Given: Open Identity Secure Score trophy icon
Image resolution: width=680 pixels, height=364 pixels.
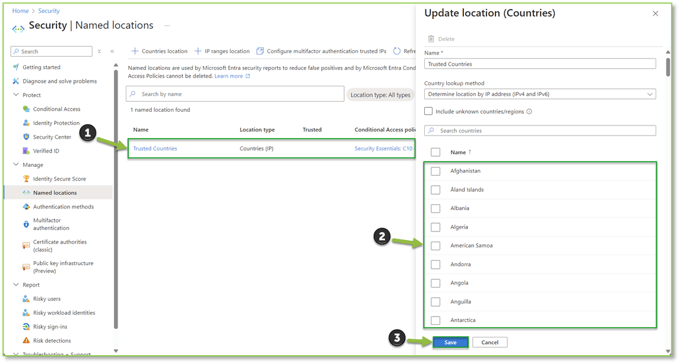Looking at the screenshot, I should (x=26, y=179).
